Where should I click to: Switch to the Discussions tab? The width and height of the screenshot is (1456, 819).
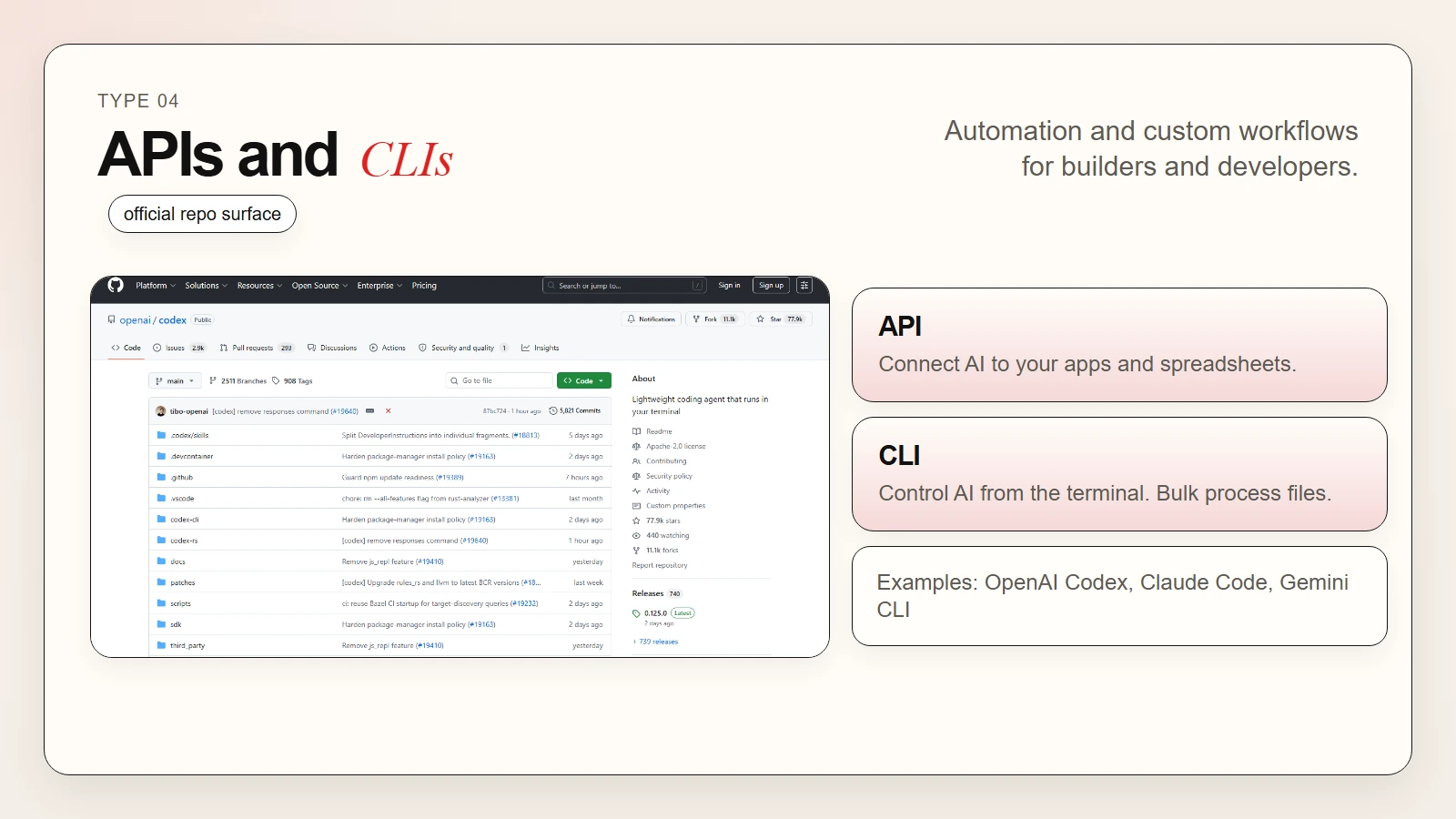point(332,348)
